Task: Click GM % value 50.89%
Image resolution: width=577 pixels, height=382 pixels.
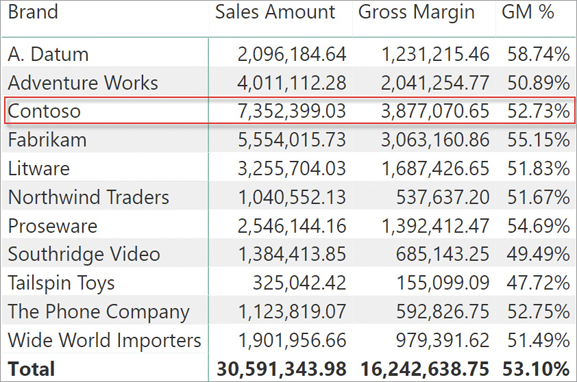Action: click(539, 83)
